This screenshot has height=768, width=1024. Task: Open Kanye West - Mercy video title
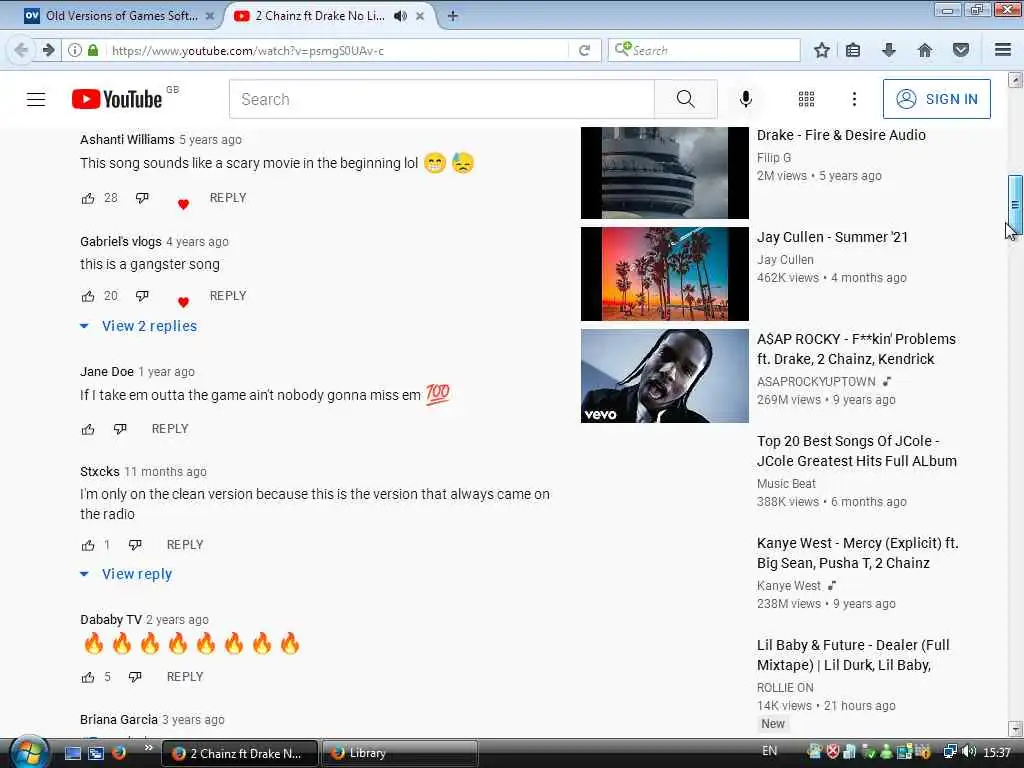tap(857, 553)
